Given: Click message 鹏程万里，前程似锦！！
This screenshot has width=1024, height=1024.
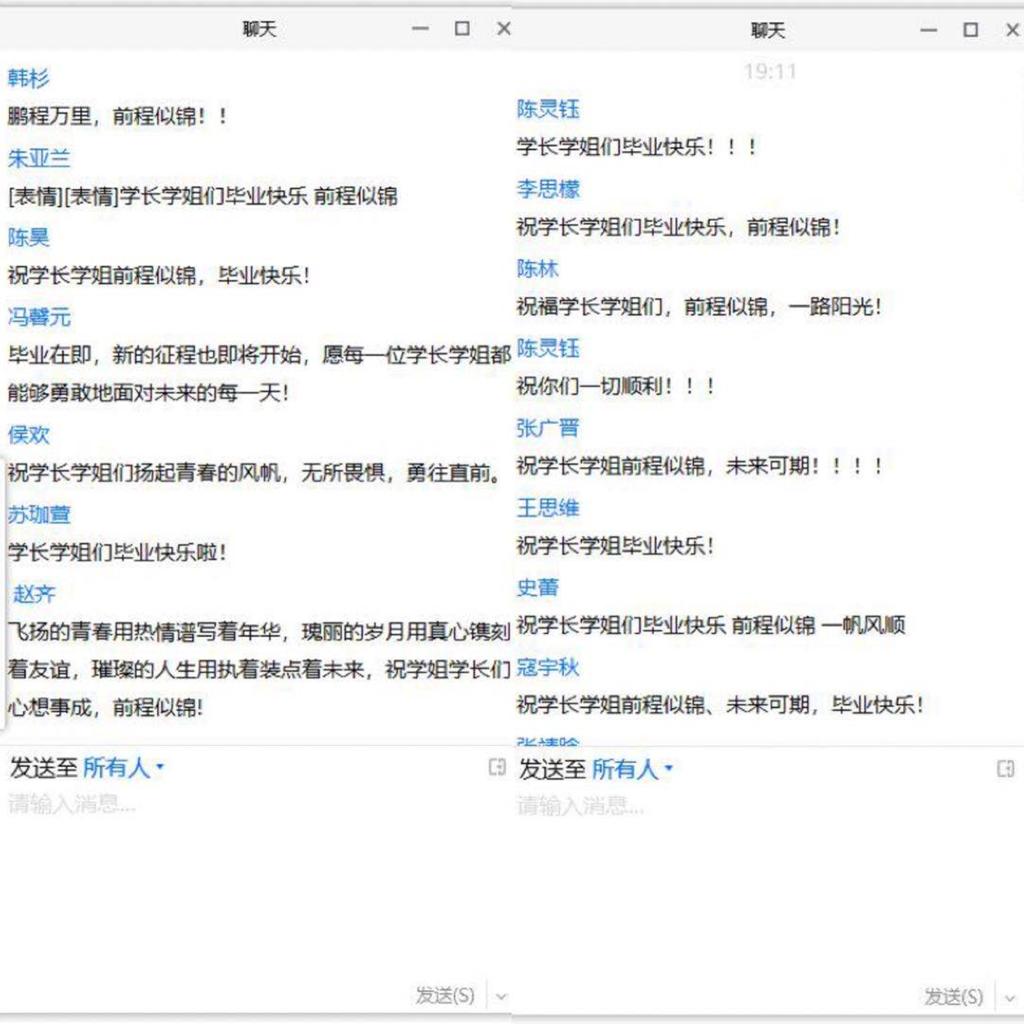Looking at the screenshot, I should 118,116.
